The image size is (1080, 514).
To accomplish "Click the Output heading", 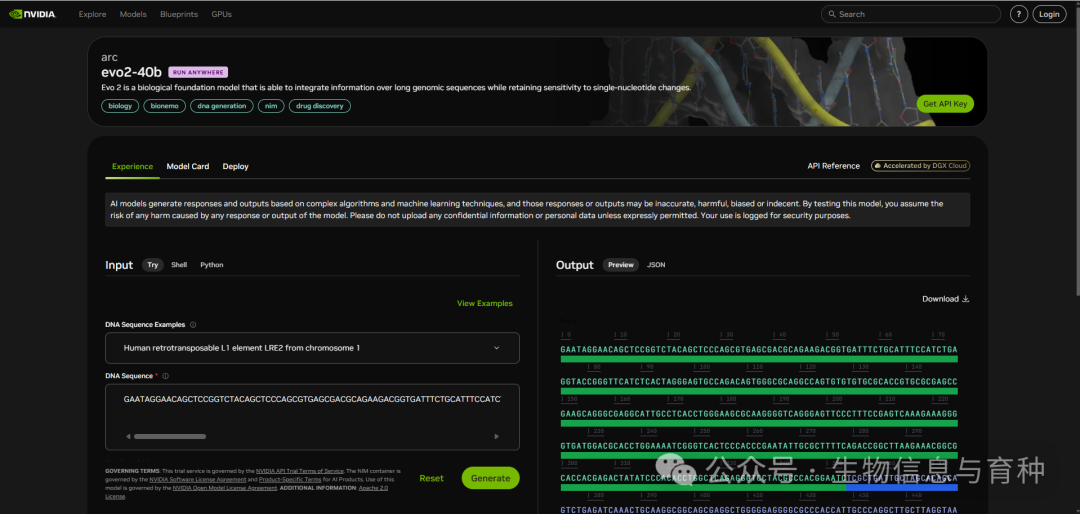I will point(574,265).
